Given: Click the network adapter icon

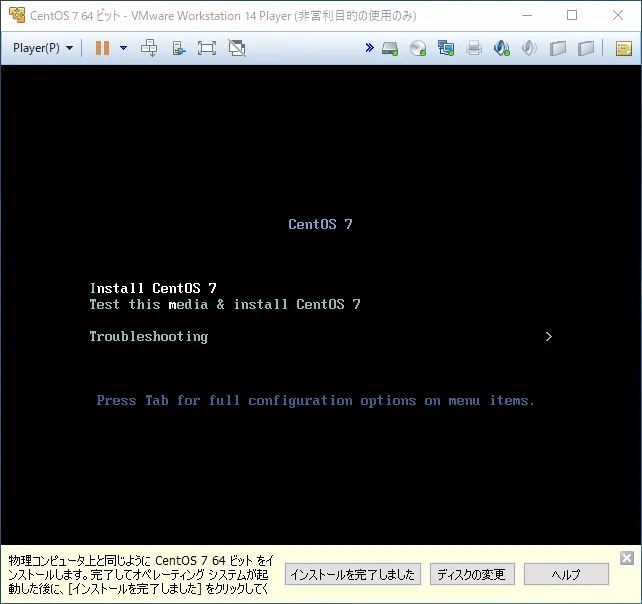Looking at the screenshot, I should tap(446, 48).
